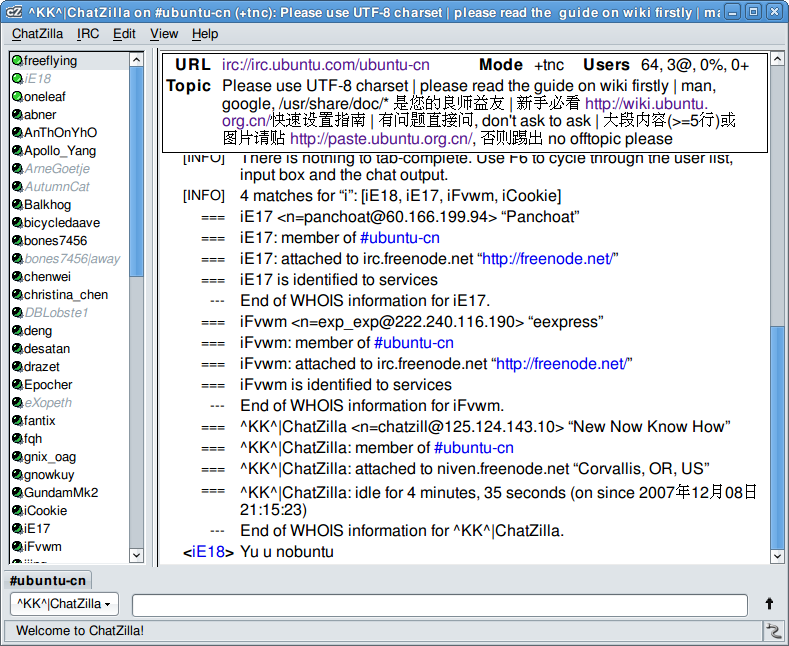
Task: Click the user list scrollbar thumb
Action: (136, 172)
